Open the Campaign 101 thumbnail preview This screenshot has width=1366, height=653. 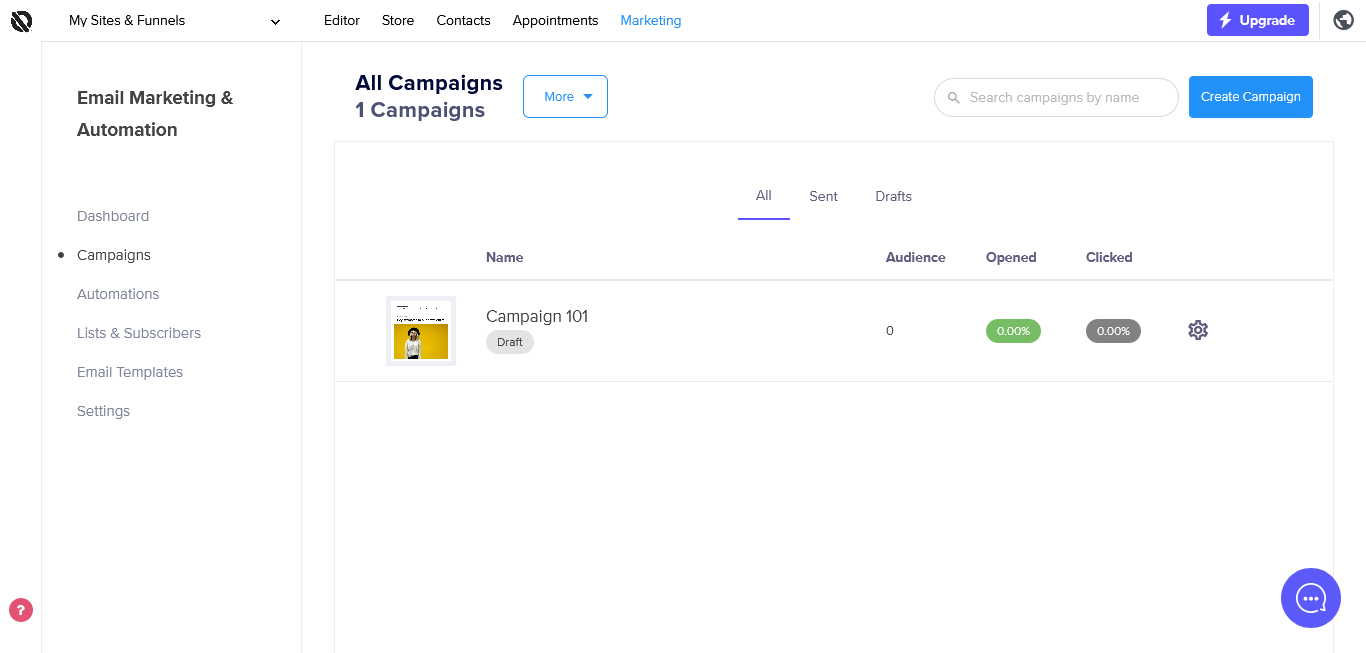(x=421, y=331)
